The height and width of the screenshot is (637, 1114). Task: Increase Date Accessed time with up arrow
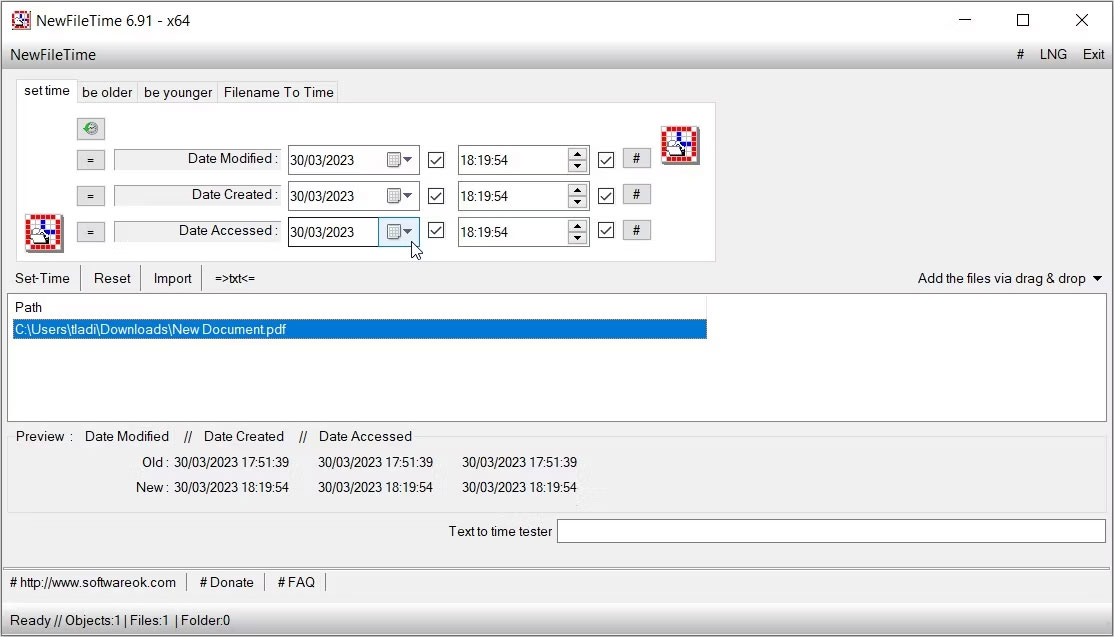pos(578,226)
